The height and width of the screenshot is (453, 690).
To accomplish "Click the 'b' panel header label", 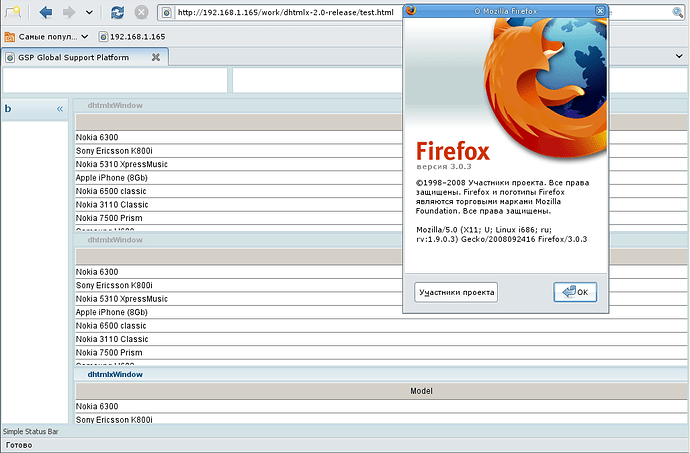I will point(8,108).
